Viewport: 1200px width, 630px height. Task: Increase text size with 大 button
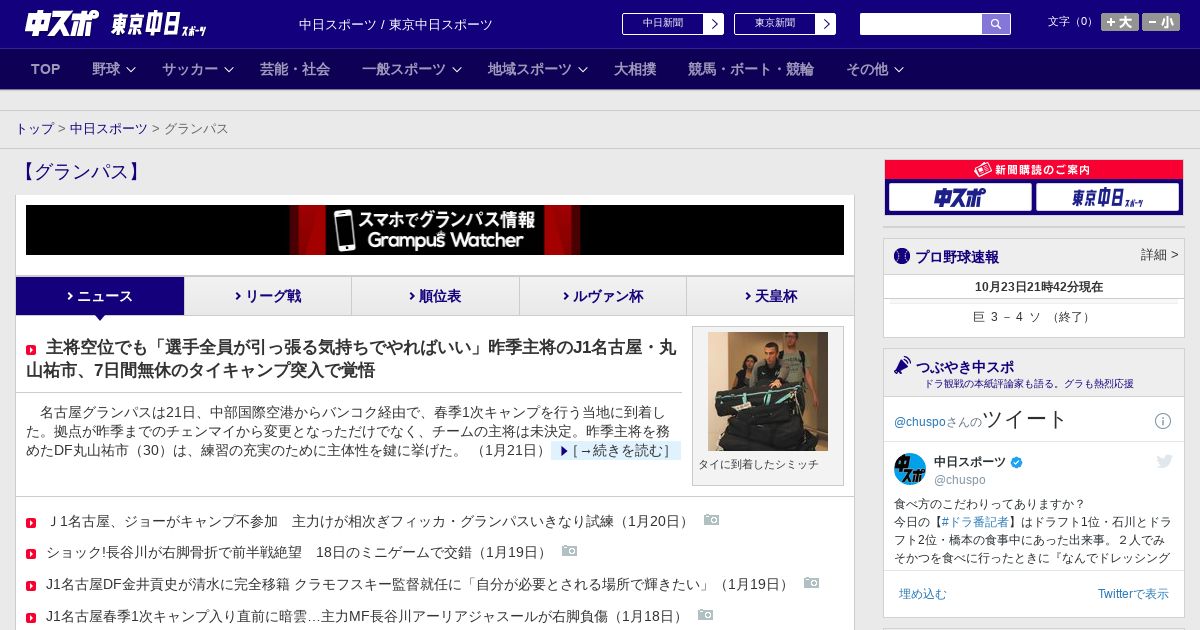tap(1120, 22)
